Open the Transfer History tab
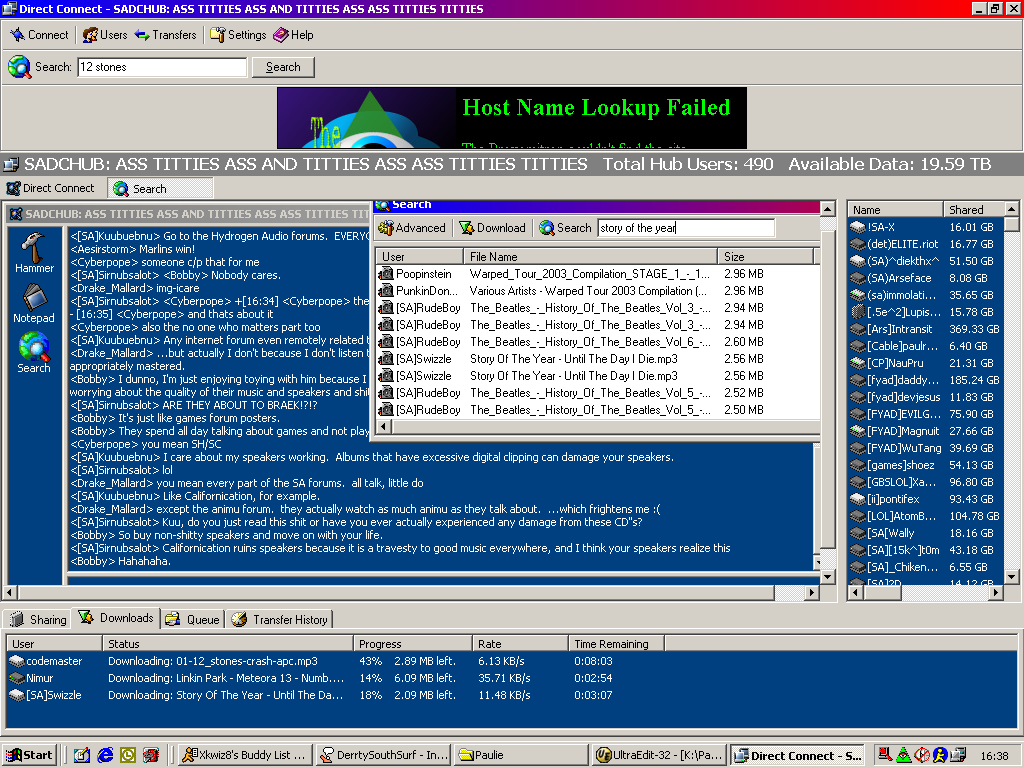 [280, 620]
